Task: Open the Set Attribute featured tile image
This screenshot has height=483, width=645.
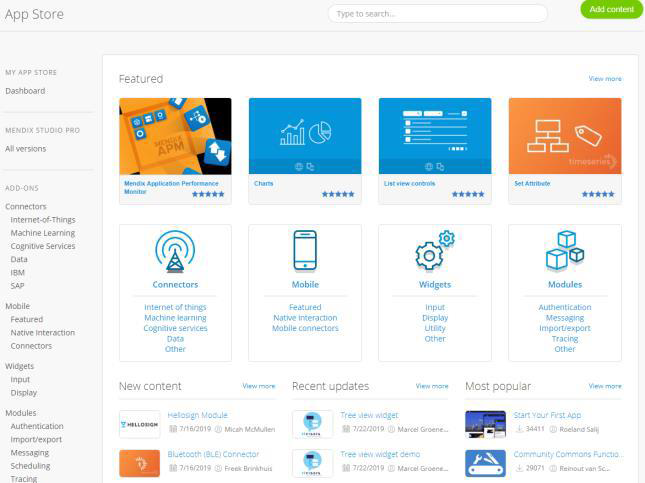Action: click(565, 136)
